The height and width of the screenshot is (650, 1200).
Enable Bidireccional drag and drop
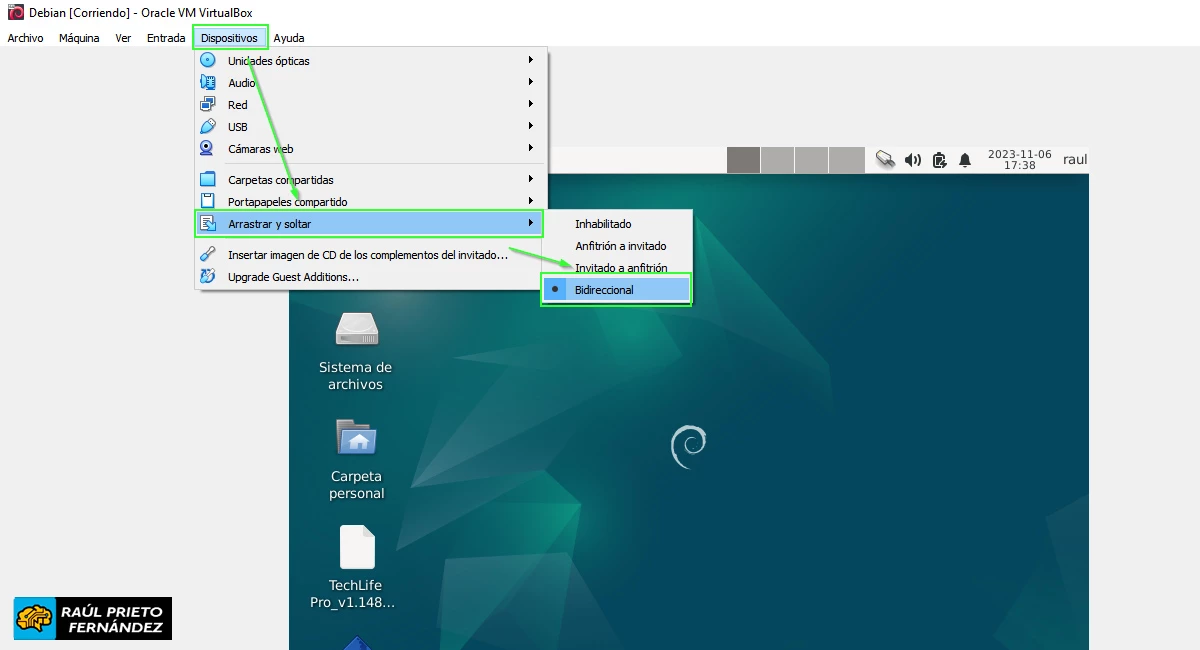tap(604, 289)
